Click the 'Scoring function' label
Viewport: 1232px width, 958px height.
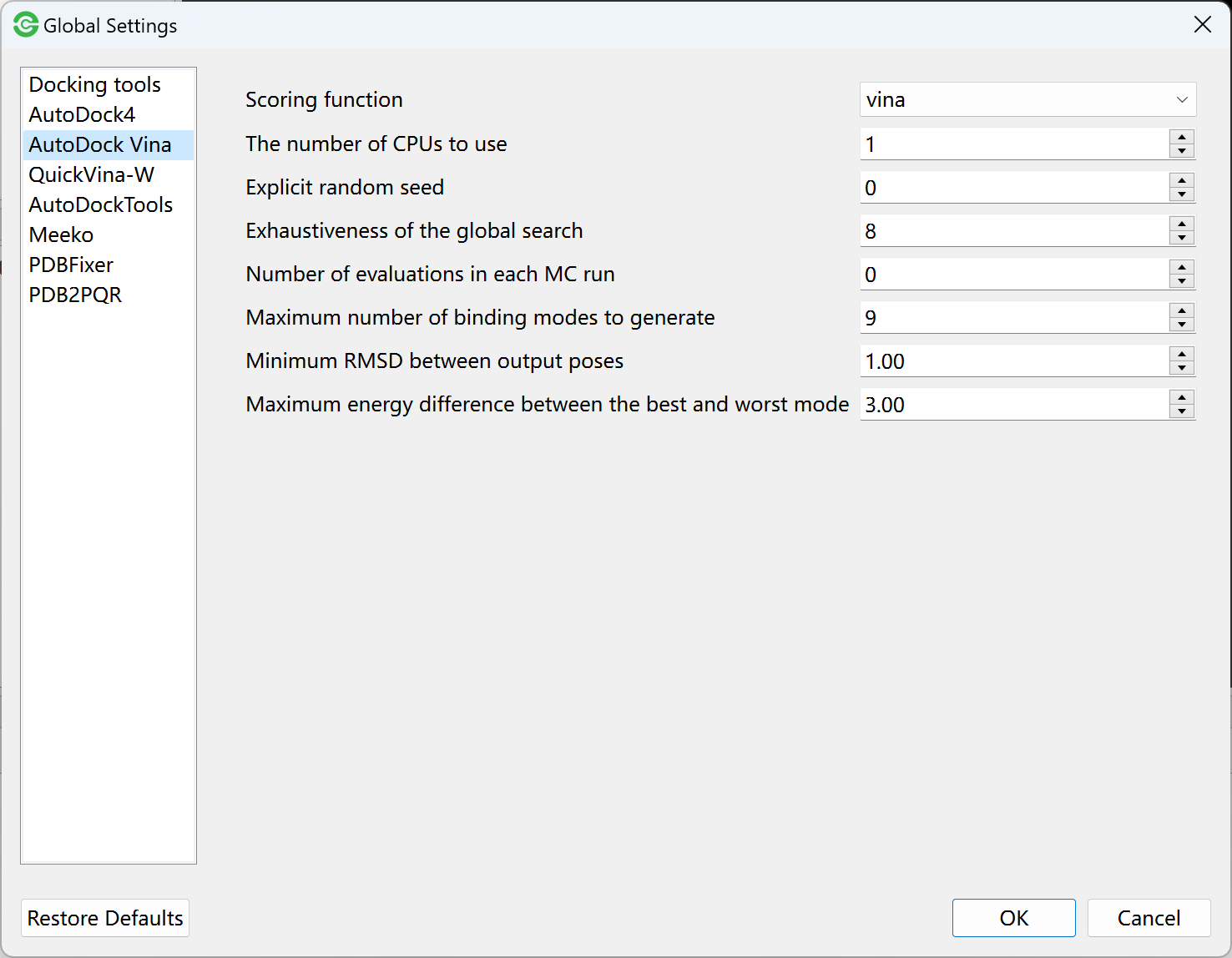point(324,100)
